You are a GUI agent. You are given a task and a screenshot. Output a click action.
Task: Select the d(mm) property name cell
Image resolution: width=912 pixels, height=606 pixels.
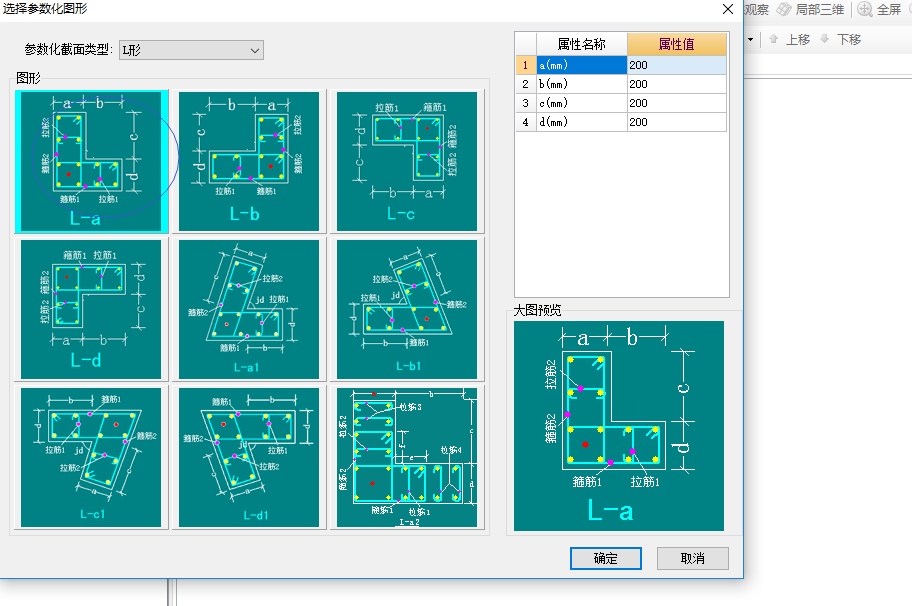click(x=582, y=122)
